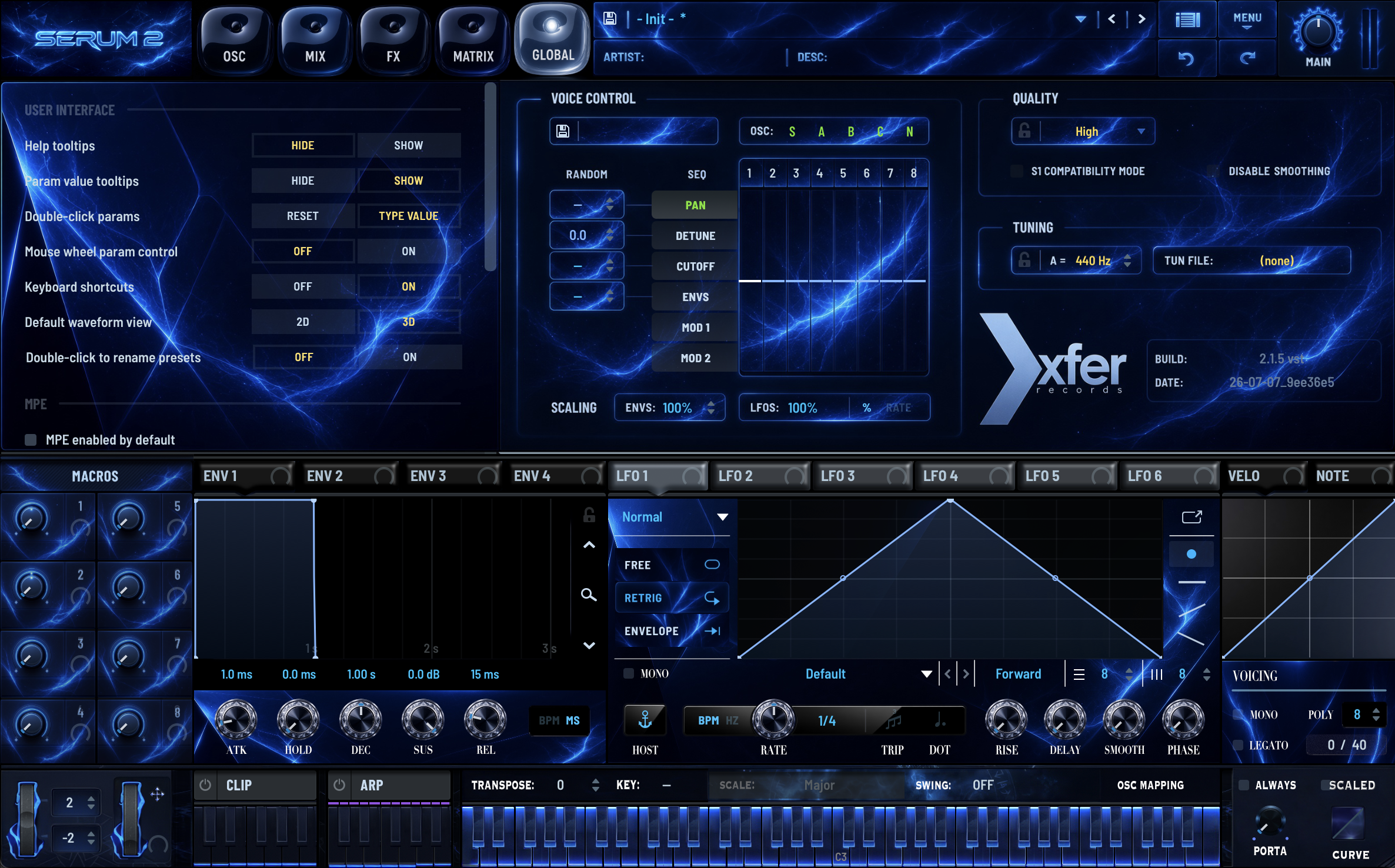
Task: Enable the portamento ALWAYS checkbox
Action: (1244, 785)
